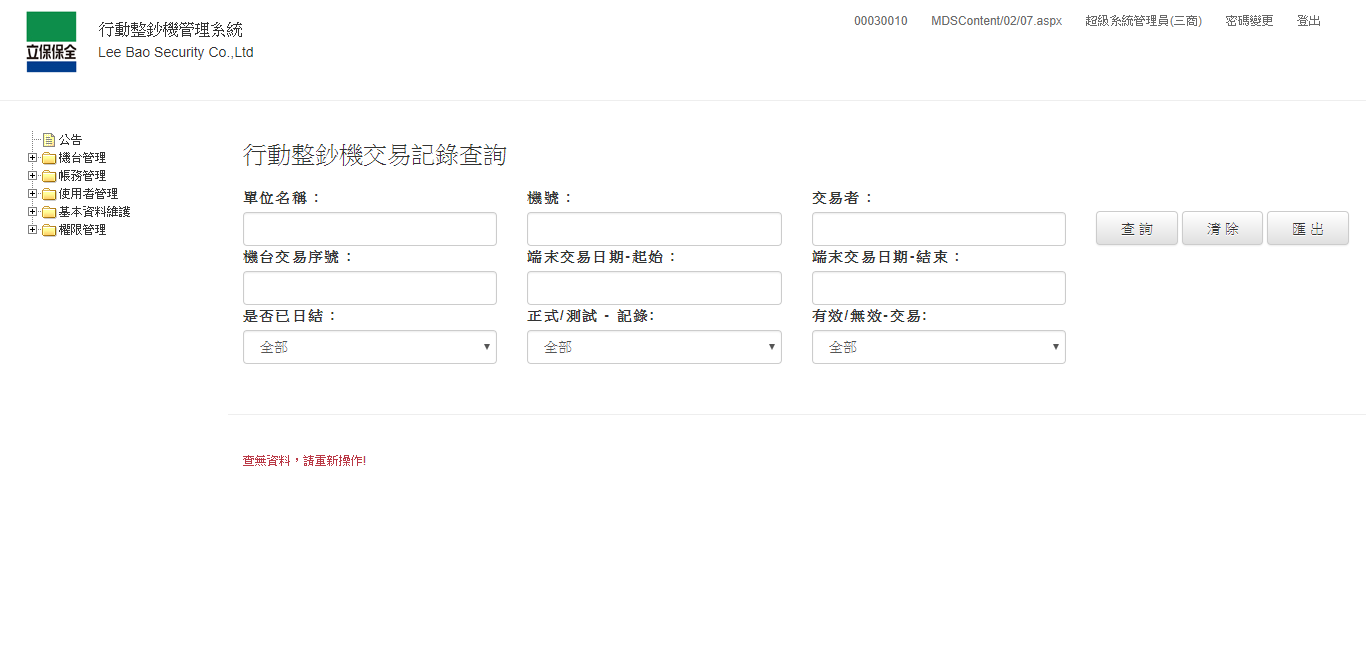Image resolution: width=1366 pixels, height=648 pixels.
Task: Expand the 帳務管理 node using its plus box
Action: coord(33,176)
